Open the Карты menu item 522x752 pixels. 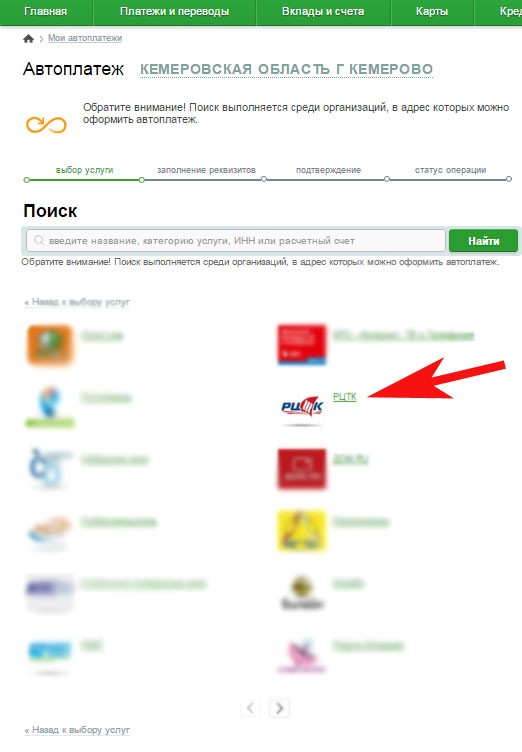[x=432, y=12]
